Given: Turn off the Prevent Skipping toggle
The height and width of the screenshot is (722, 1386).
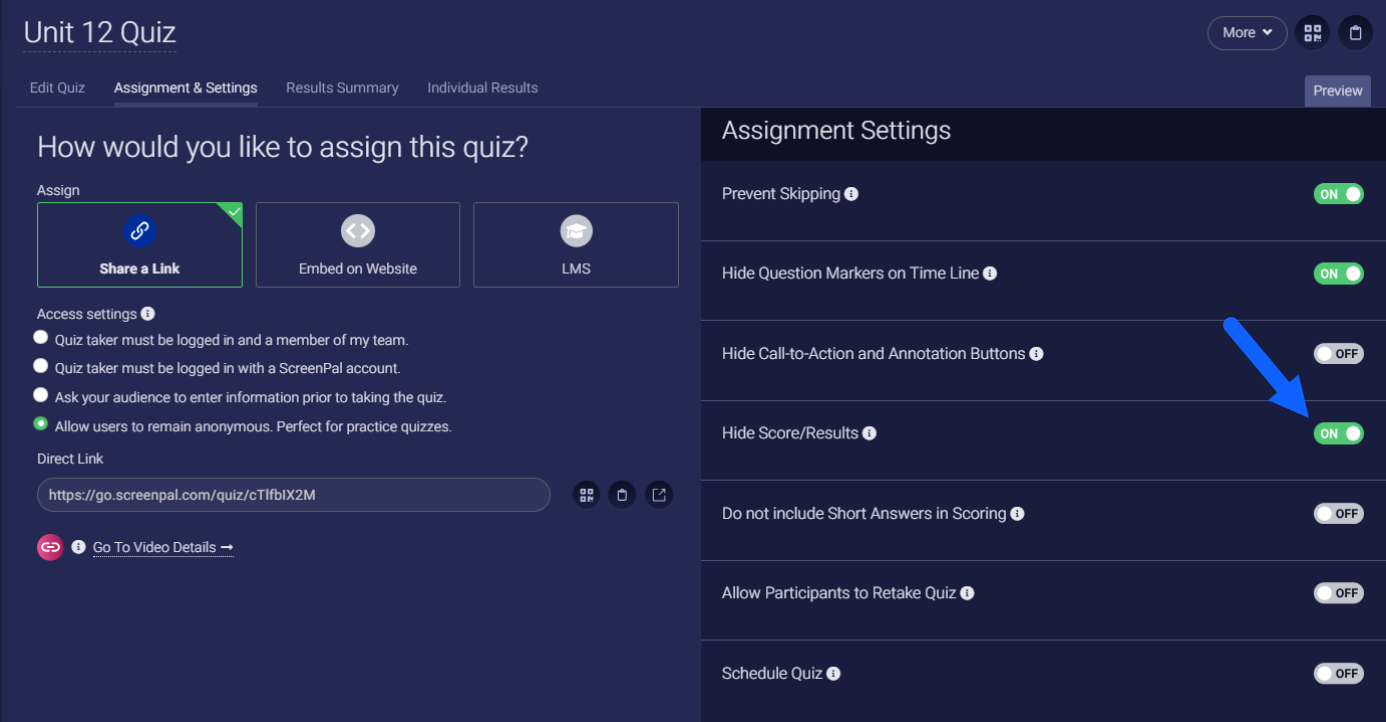Looking at the screenshot, I should point(1338,194).
